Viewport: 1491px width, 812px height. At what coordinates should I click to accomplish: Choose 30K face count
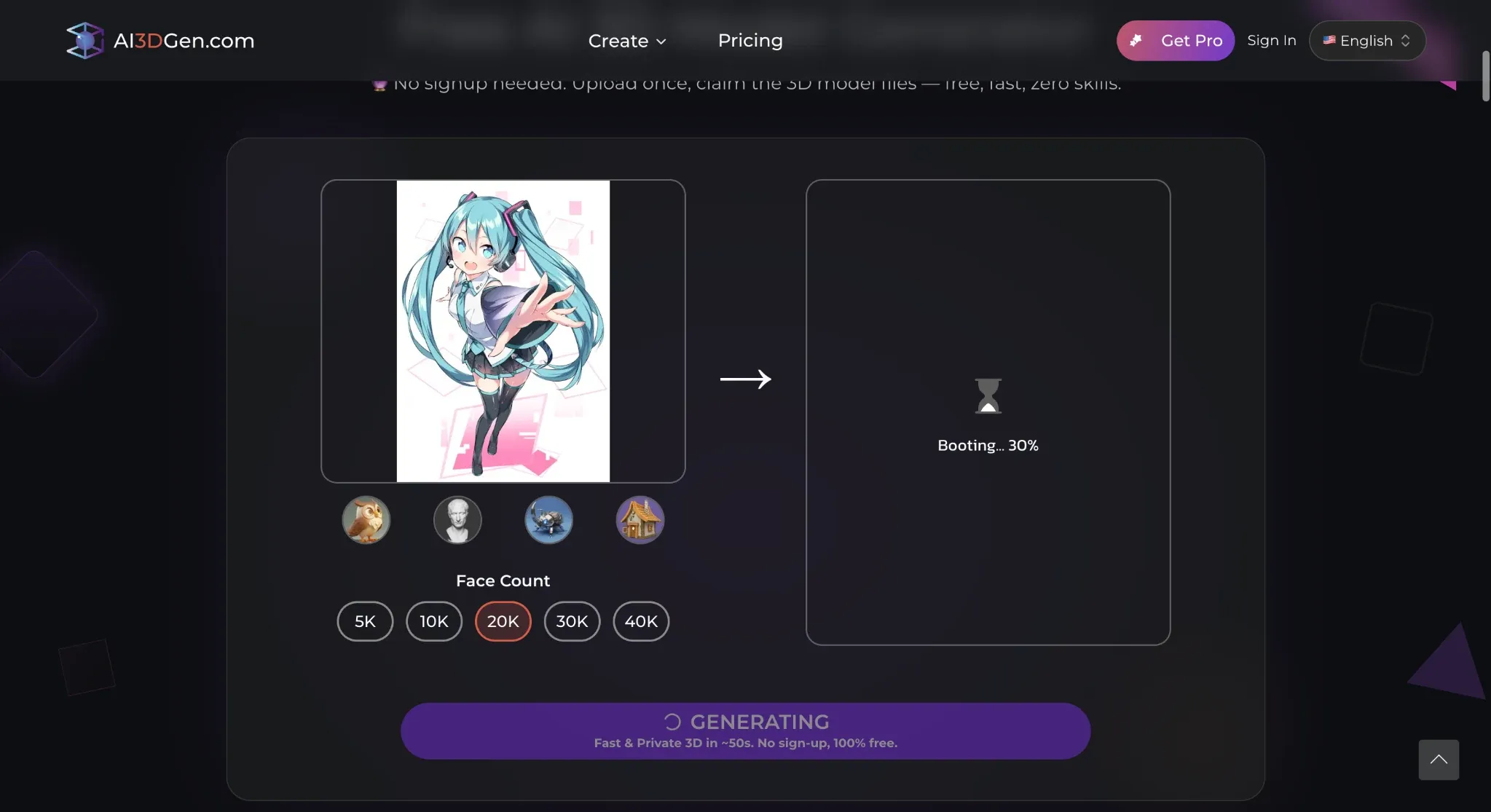572,621
